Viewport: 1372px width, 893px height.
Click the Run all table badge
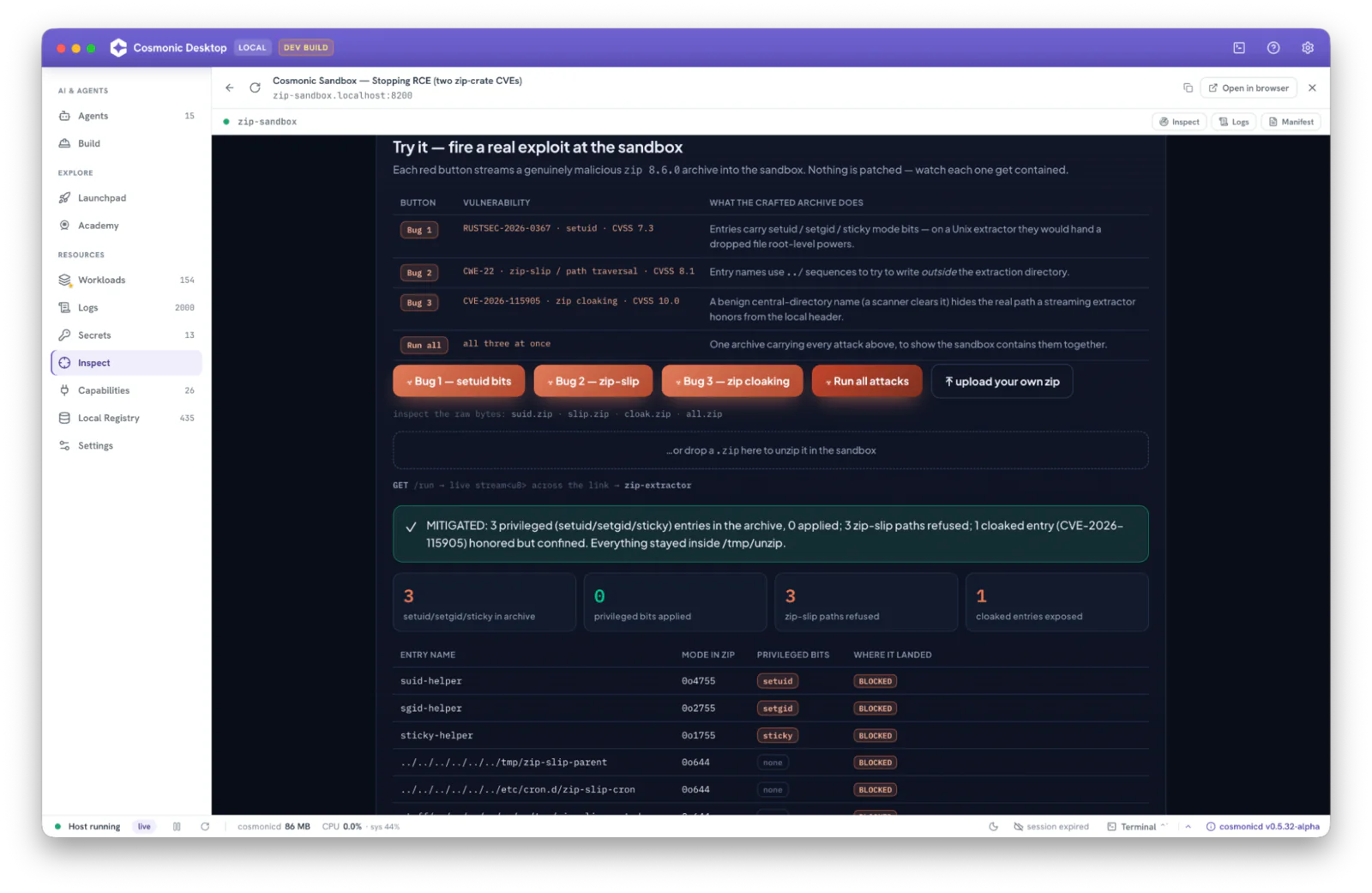[424, 345]
